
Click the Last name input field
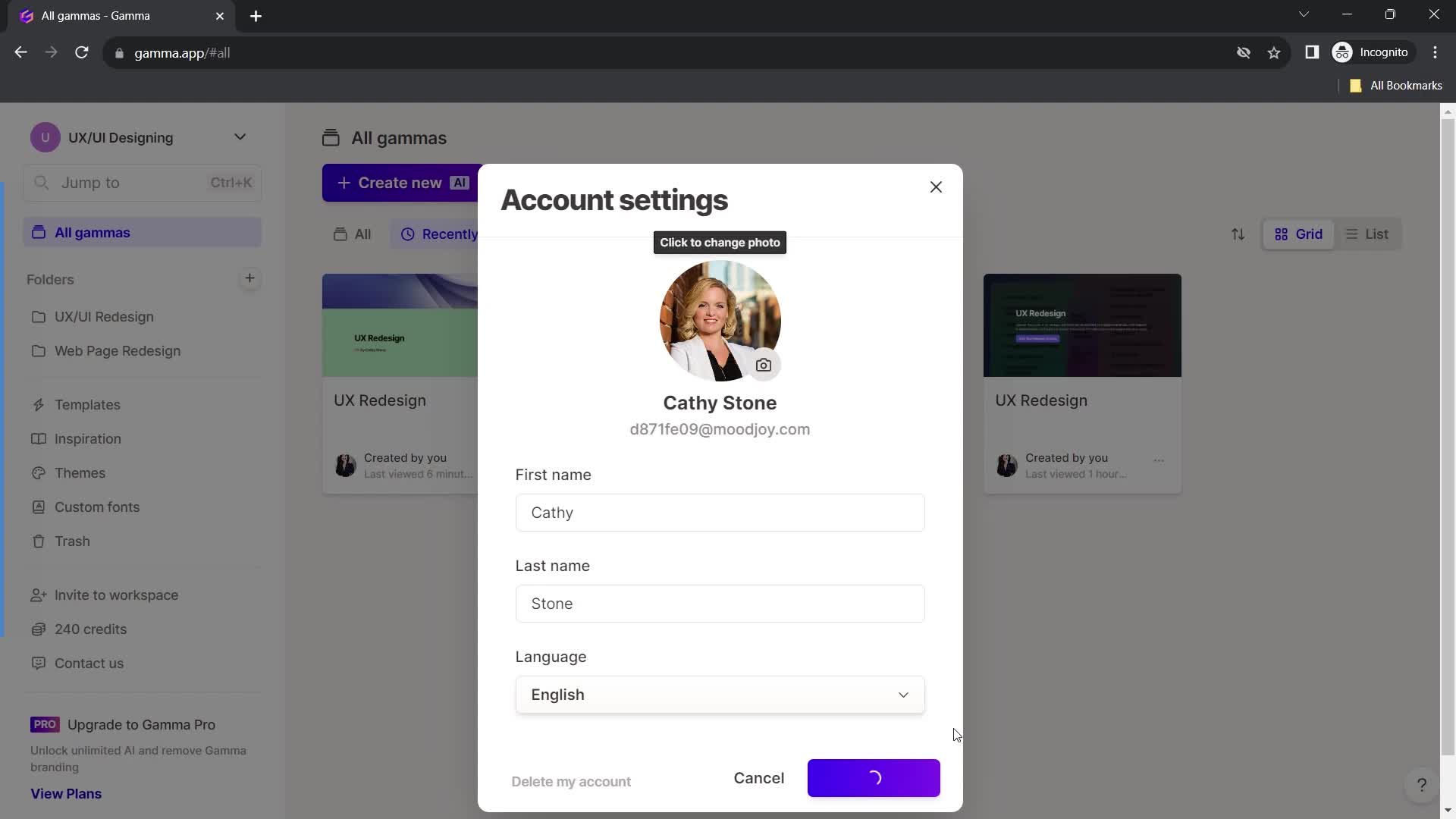click(720, 604)
